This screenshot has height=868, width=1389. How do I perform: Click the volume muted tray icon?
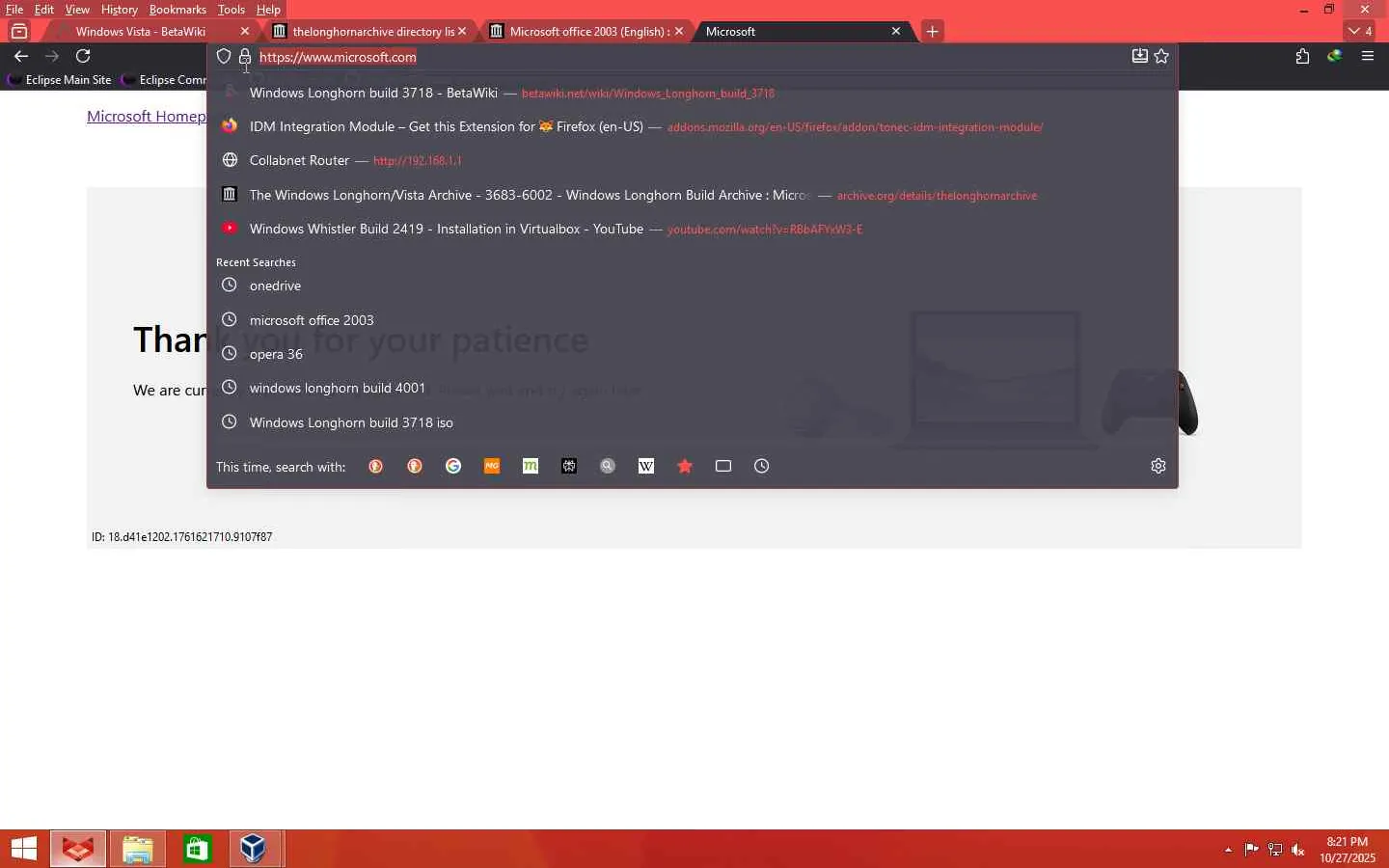[x=1298, y=850]
